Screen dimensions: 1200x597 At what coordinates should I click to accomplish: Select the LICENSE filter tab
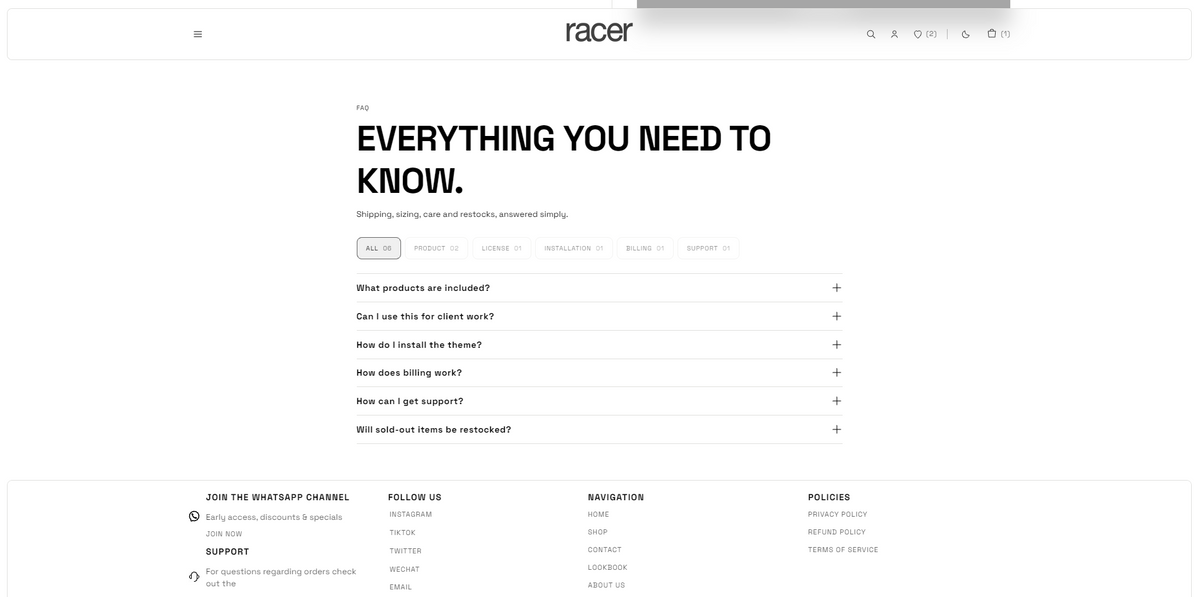501,248
